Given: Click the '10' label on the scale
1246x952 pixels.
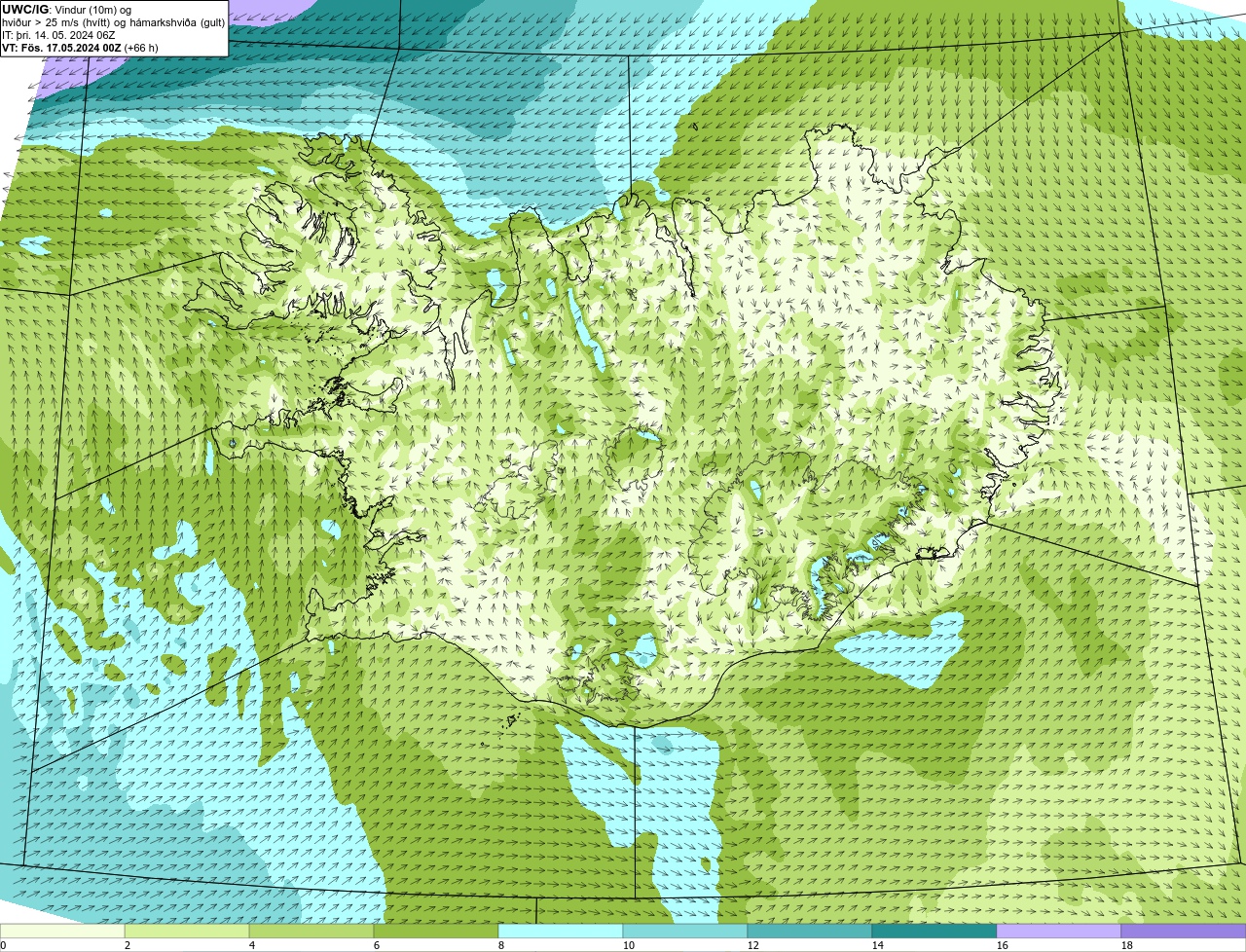Looking at the screenshot, I should coord(629,945).
